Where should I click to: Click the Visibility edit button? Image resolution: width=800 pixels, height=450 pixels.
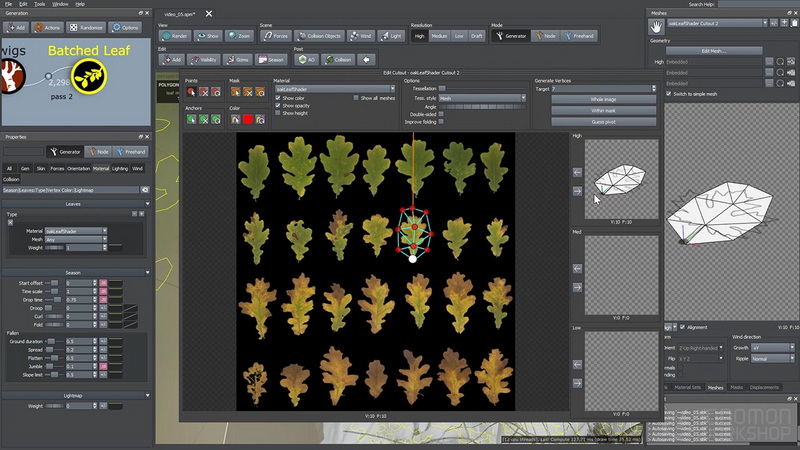click(204, 60)
